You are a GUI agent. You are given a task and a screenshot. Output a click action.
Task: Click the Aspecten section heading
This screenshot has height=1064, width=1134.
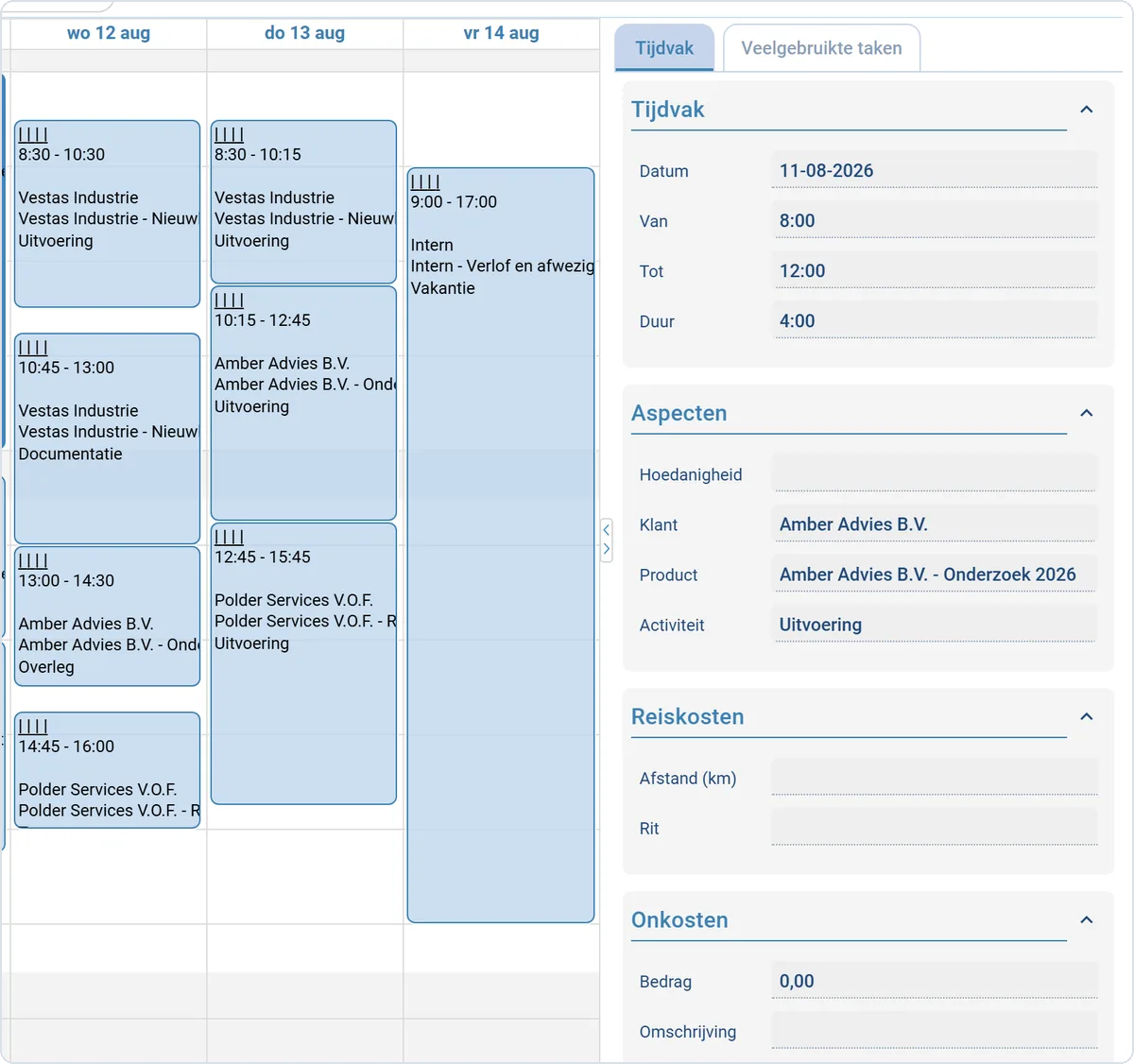679,413
